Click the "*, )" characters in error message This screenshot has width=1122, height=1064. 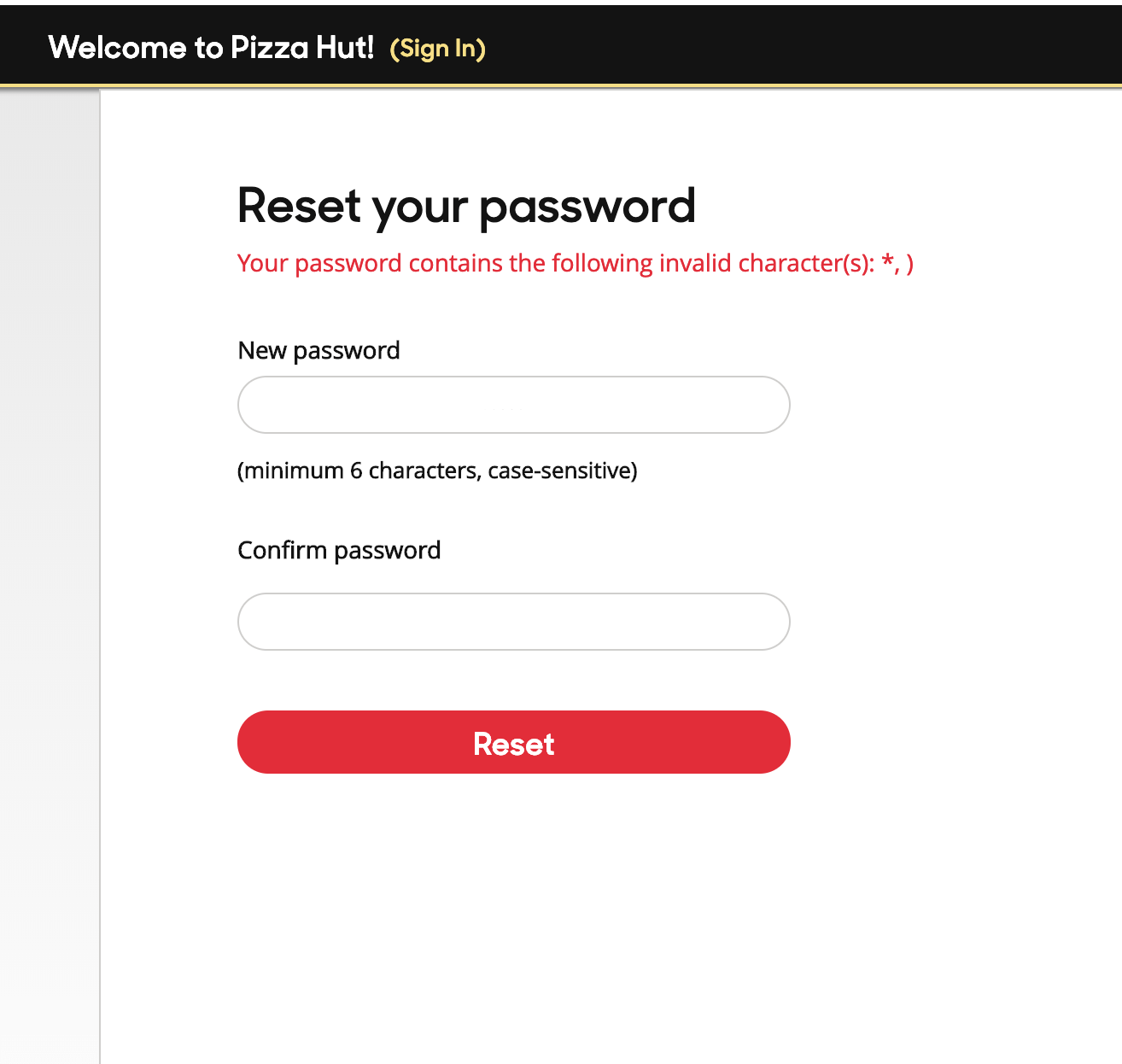(x=897, y=263)
